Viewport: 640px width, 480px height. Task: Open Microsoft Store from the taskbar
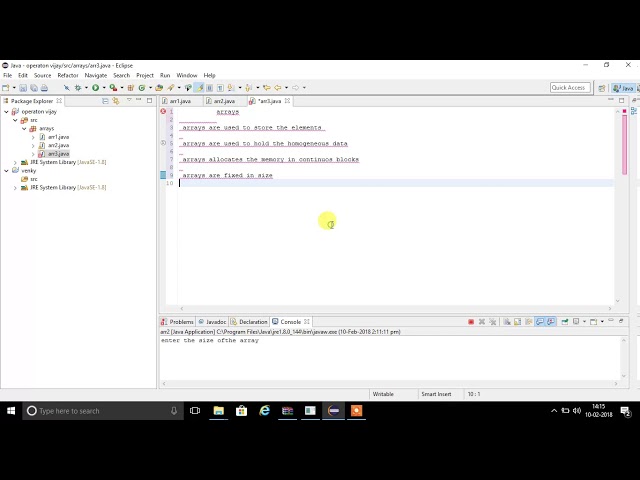(242, 411)
